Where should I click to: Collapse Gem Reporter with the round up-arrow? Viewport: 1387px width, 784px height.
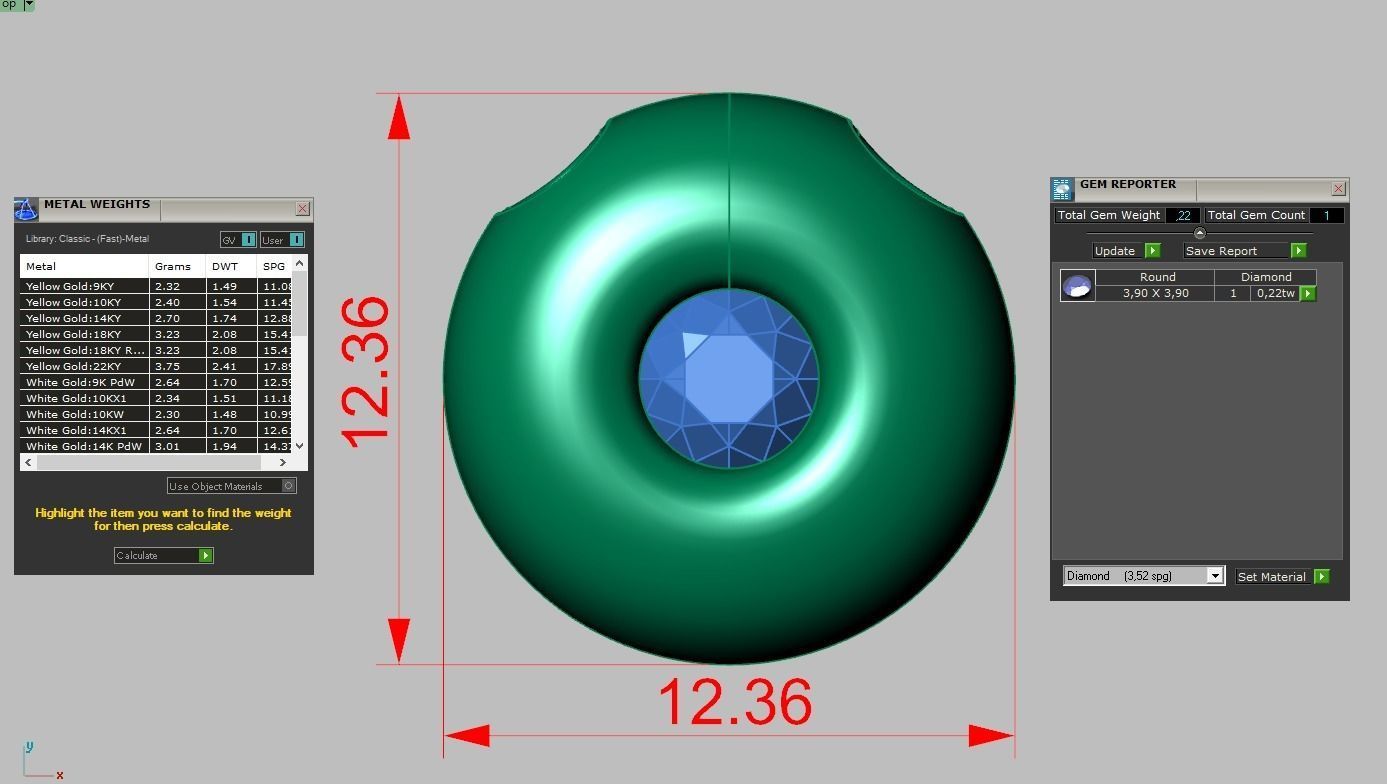coord(1200,233)
